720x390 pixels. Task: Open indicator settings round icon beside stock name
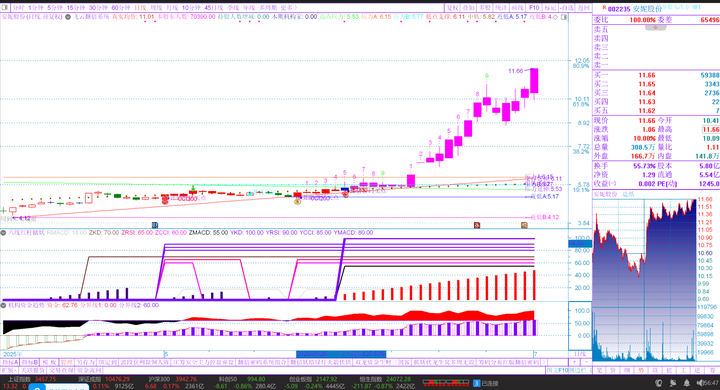pos(68,17)
